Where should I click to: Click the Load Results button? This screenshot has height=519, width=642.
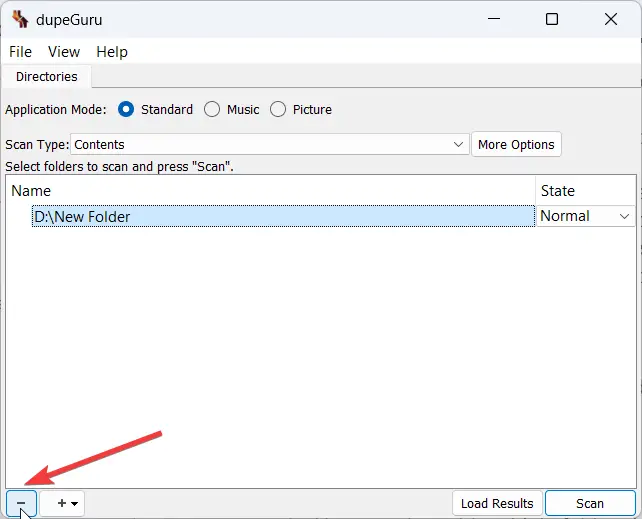click(x=497, y=503)
